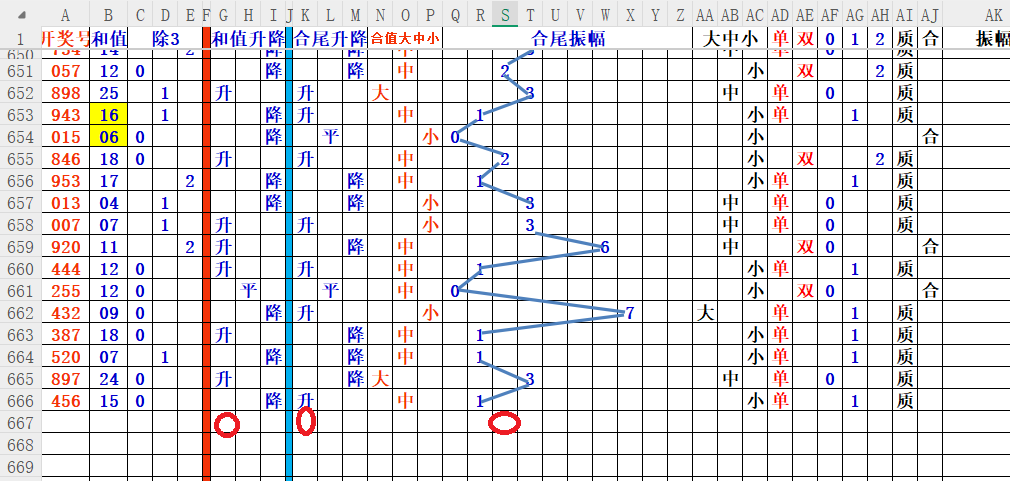Click amplitude value 6 in row 659
Screen dimensions: 1010x481
[x=605, y=247]
